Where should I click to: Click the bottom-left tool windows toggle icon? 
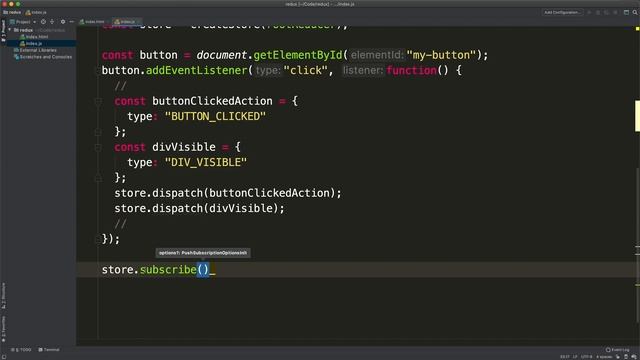point(4,357)
